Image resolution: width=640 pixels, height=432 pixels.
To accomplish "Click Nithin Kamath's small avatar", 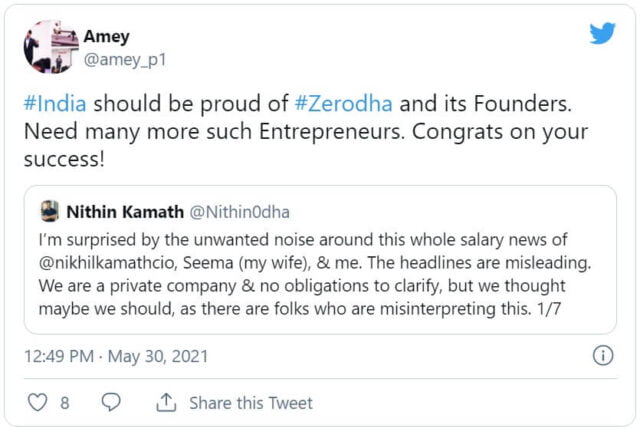I will pos(49,211).
